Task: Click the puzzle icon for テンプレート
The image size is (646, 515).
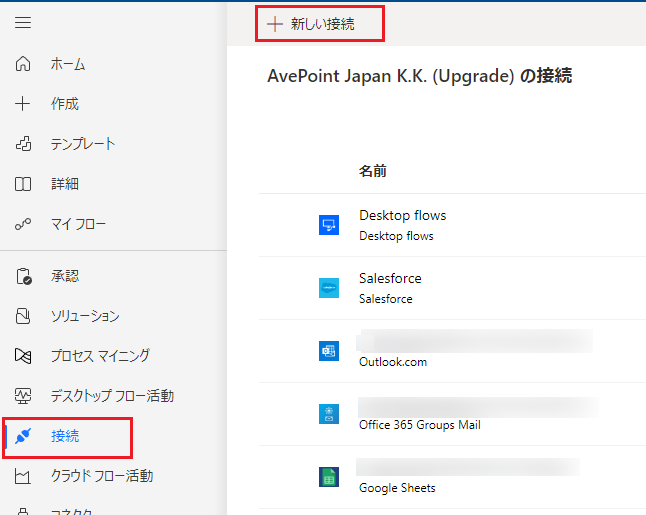Action: point(23,144)
